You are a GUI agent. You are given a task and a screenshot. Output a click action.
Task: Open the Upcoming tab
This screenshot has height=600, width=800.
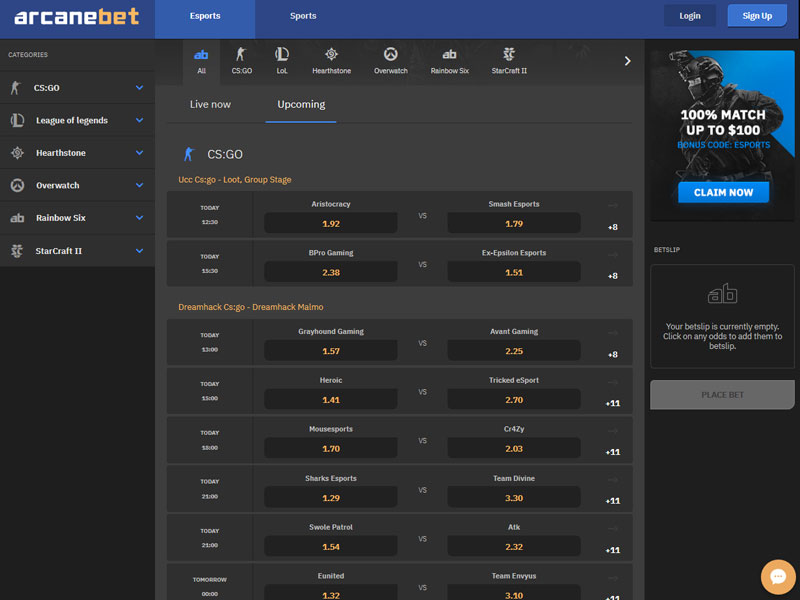(301, 105)
